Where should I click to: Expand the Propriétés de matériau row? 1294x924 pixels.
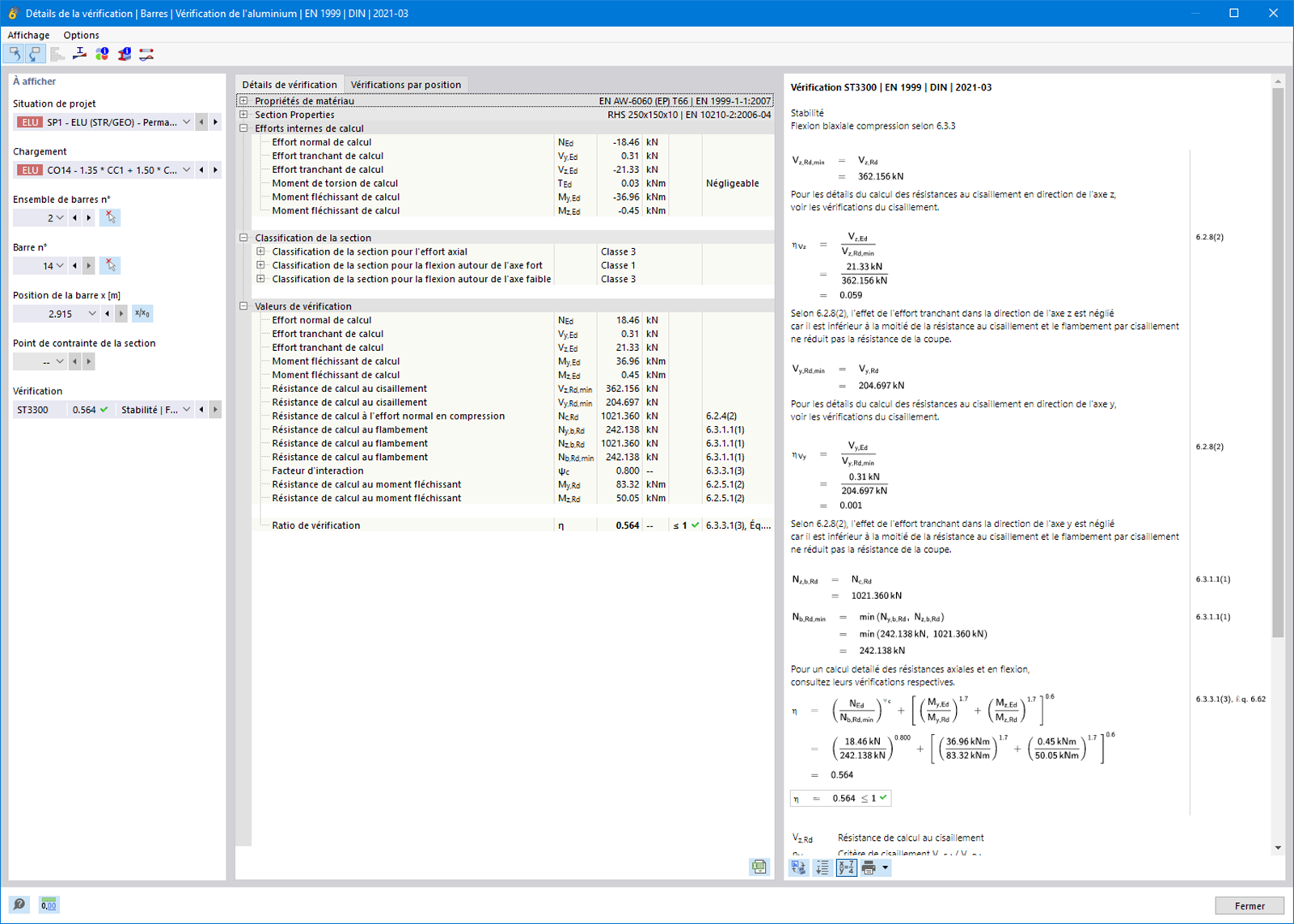click(x=243, y=101)
